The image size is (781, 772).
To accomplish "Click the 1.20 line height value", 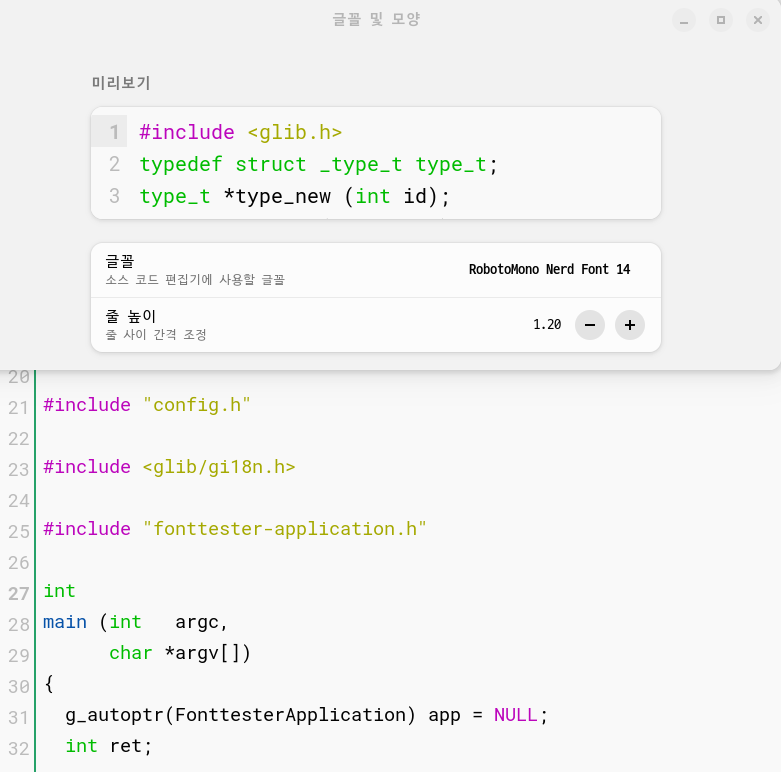I will tap(547, 325).
